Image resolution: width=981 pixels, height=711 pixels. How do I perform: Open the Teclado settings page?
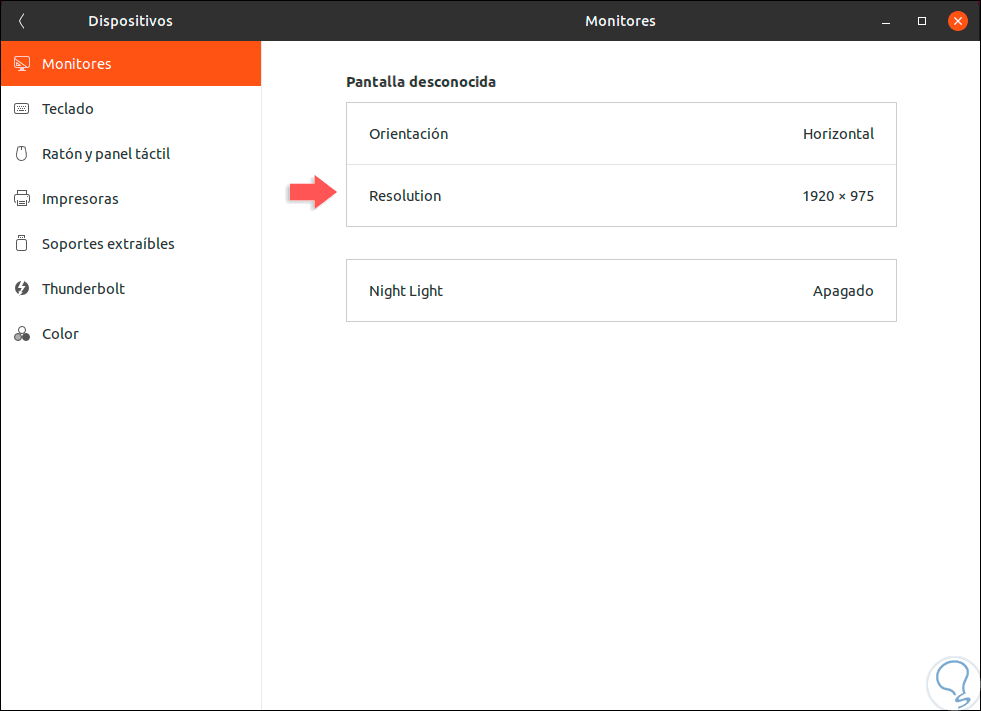click(x=131, y=109)
